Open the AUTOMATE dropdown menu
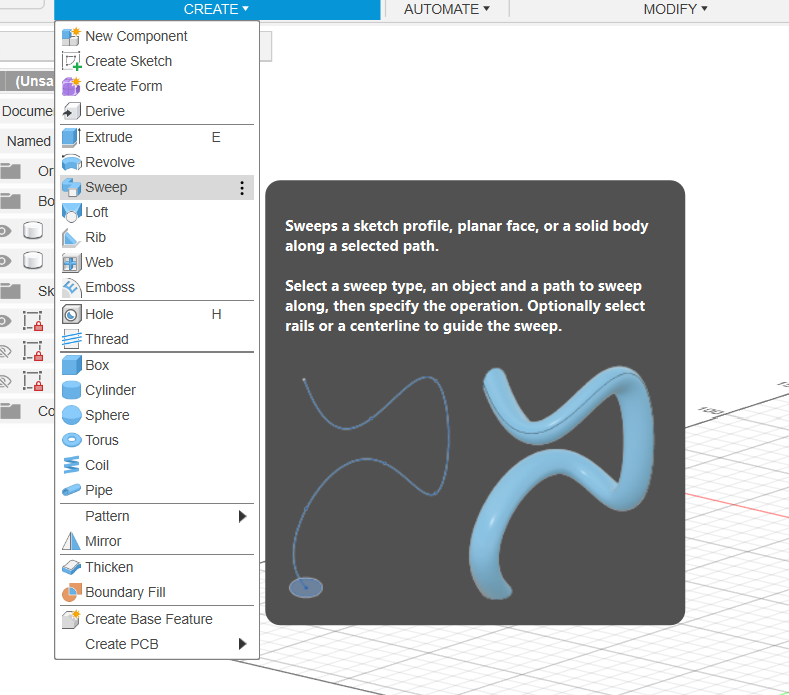The width and height of the screenshot is (789, 695). (447, 9)
